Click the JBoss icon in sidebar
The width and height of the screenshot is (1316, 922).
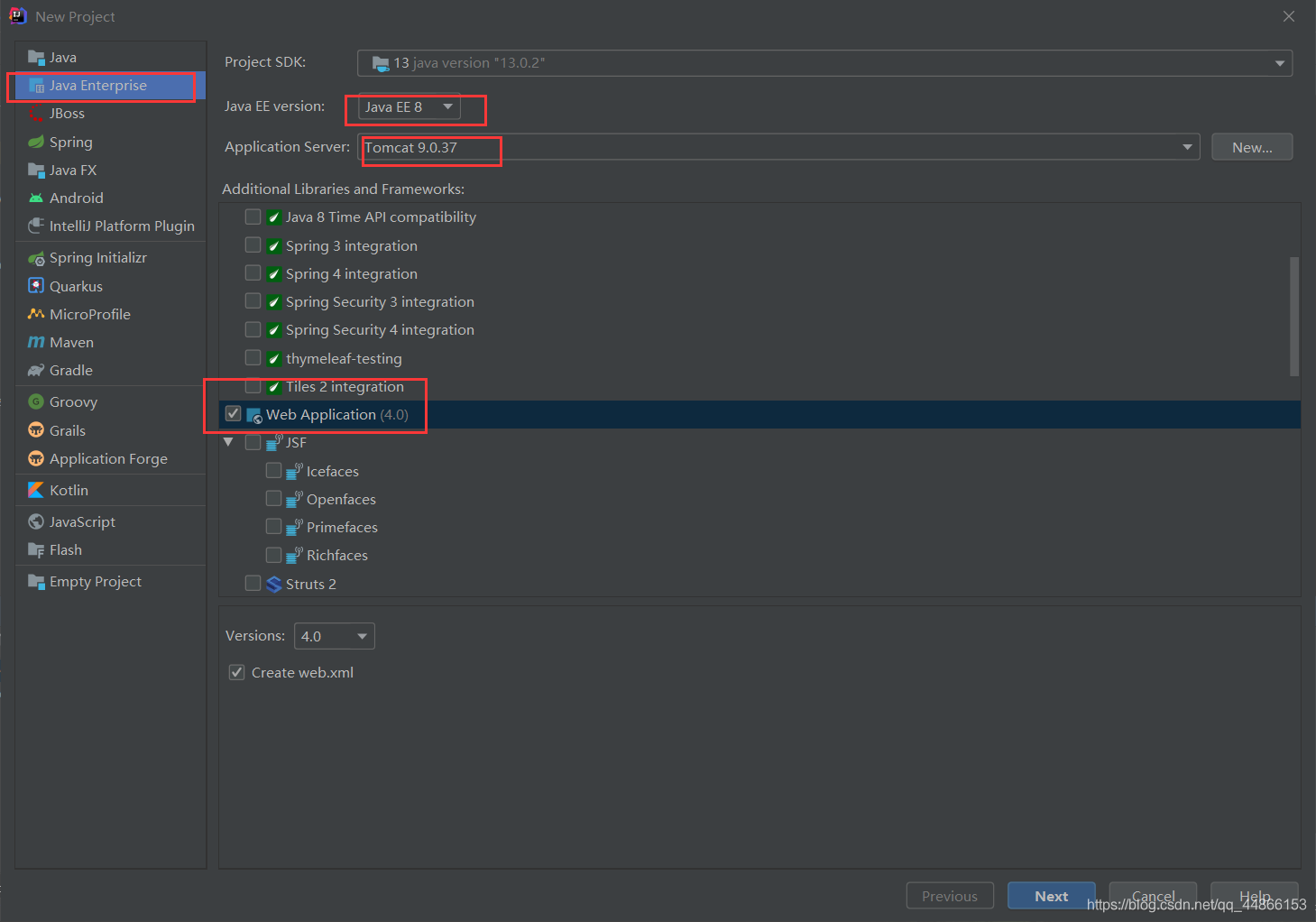[36, 114]
